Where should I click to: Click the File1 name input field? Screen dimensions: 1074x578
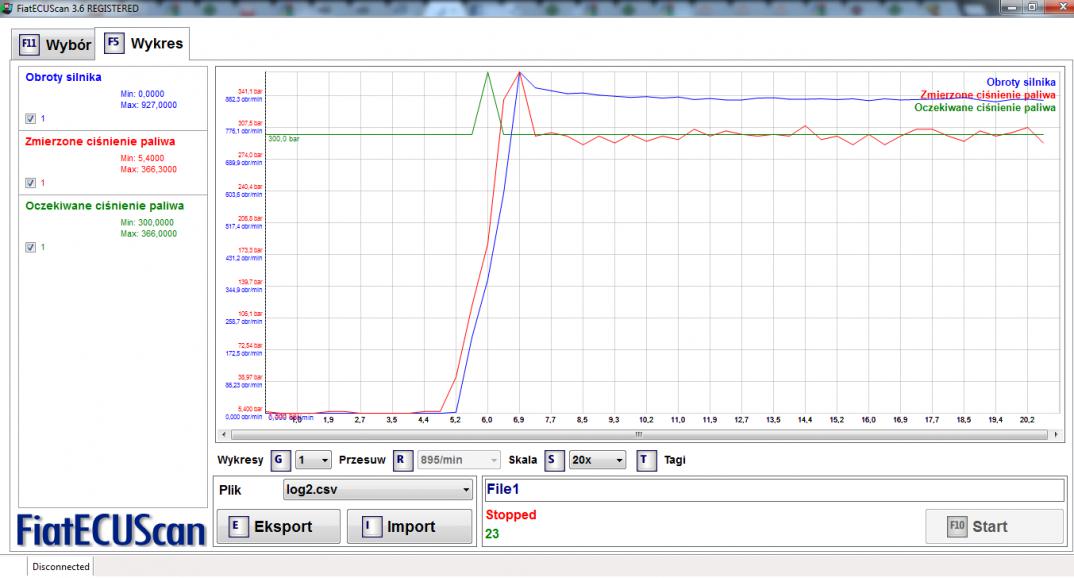(773, 490)
